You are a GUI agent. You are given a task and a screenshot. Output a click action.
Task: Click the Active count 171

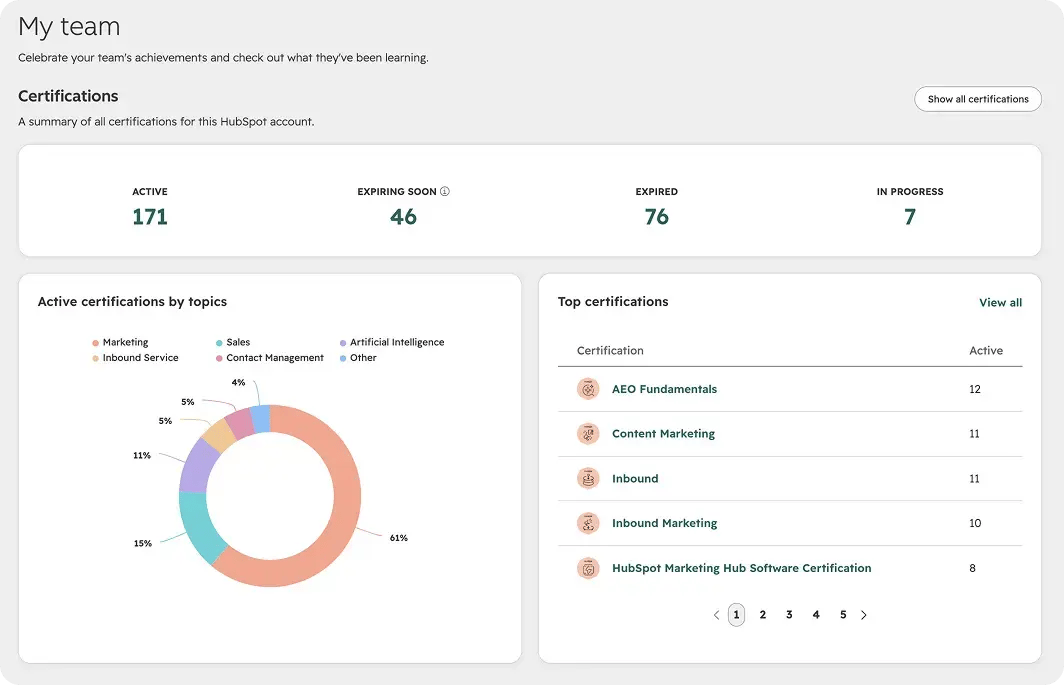coord(150,217)
